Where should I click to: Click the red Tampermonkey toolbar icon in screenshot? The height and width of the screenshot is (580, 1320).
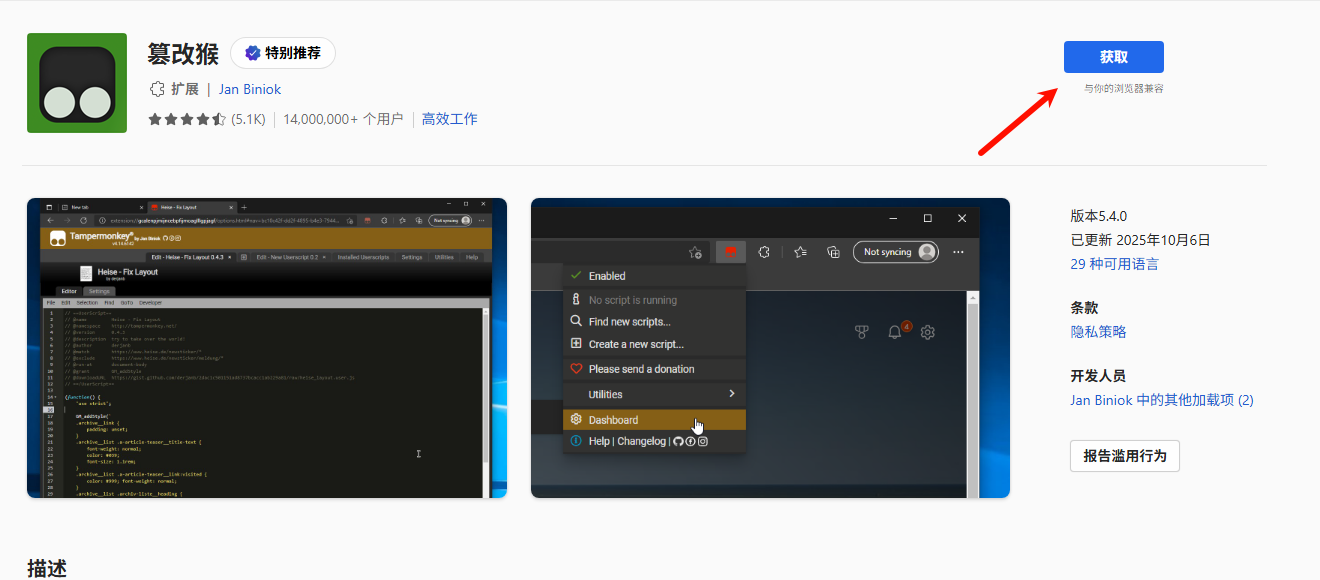click(731, 252)
